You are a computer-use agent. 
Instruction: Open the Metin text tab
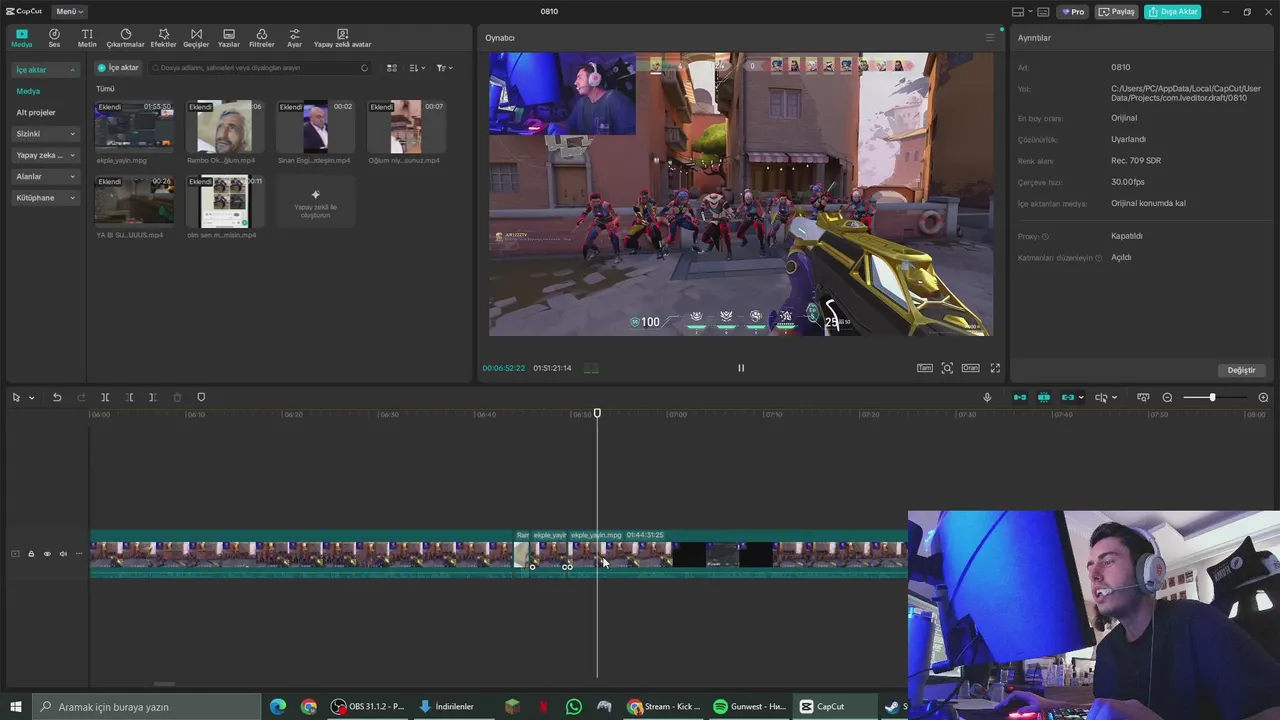point(87,38)
